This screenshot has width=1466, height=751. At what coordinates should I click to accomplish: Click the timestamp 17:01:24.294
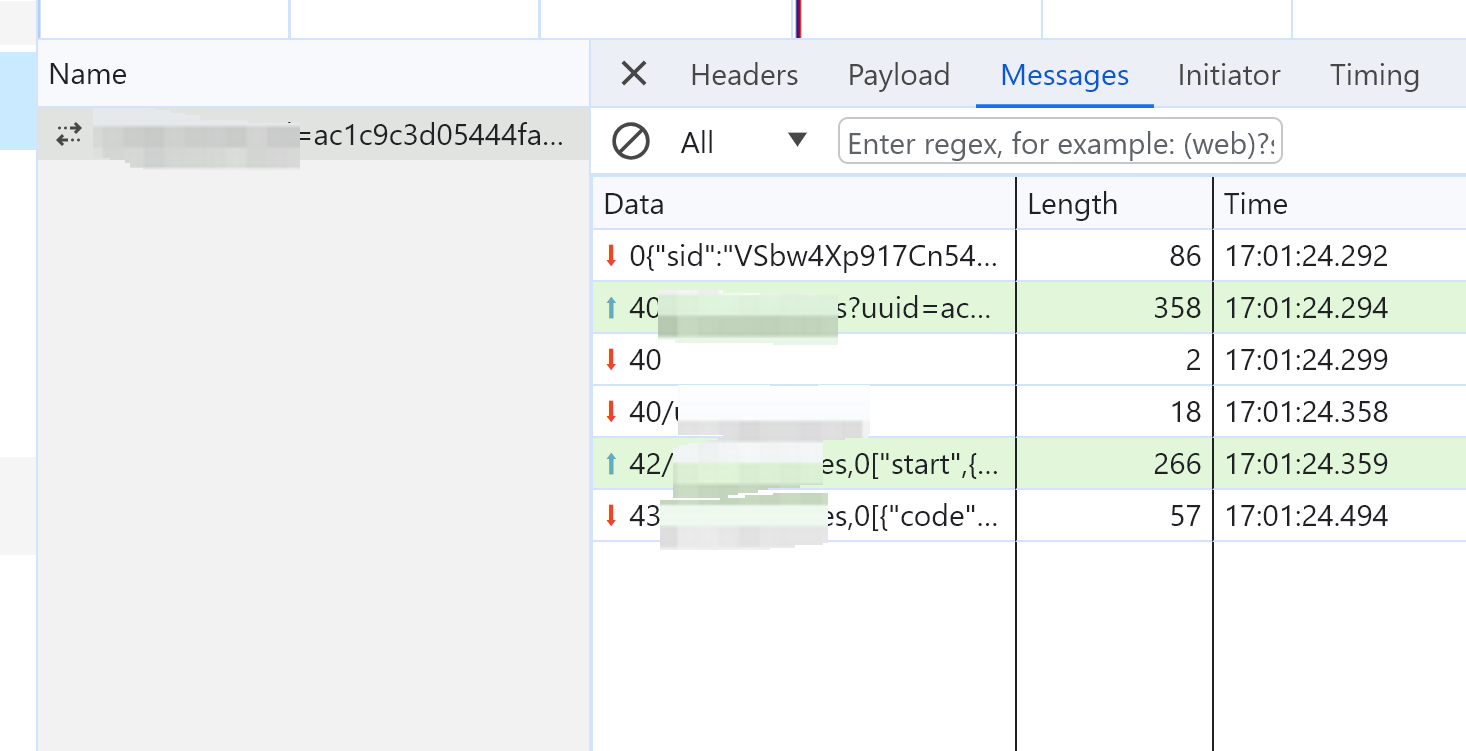pos(1306,308)
